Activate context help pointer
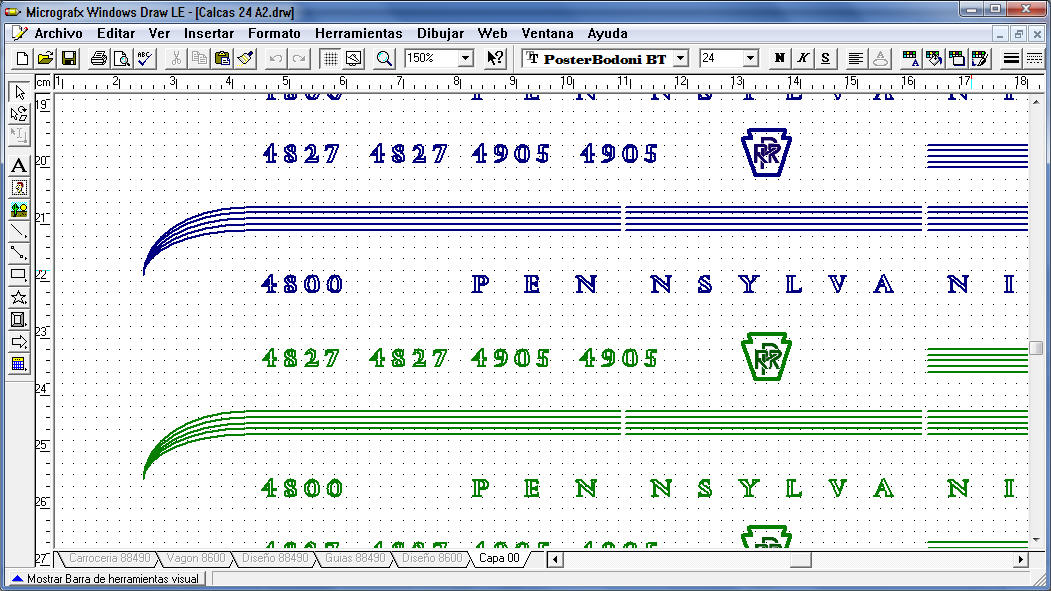The width and height of the screenshot is (1051, 591). (x=495, y=58)
